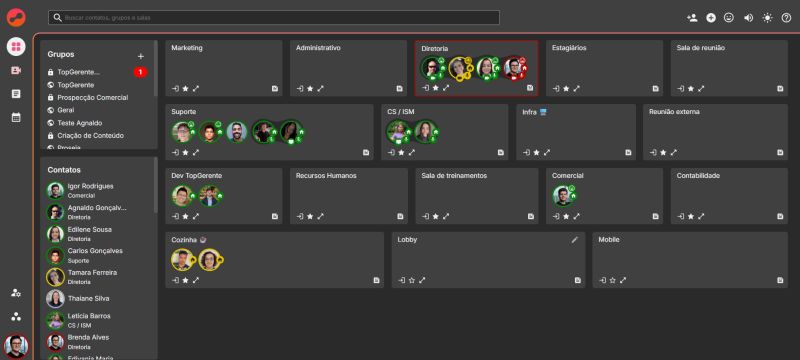Toggle favorite star on Sala de reunião
800x360 pixels.
point(691,89)
